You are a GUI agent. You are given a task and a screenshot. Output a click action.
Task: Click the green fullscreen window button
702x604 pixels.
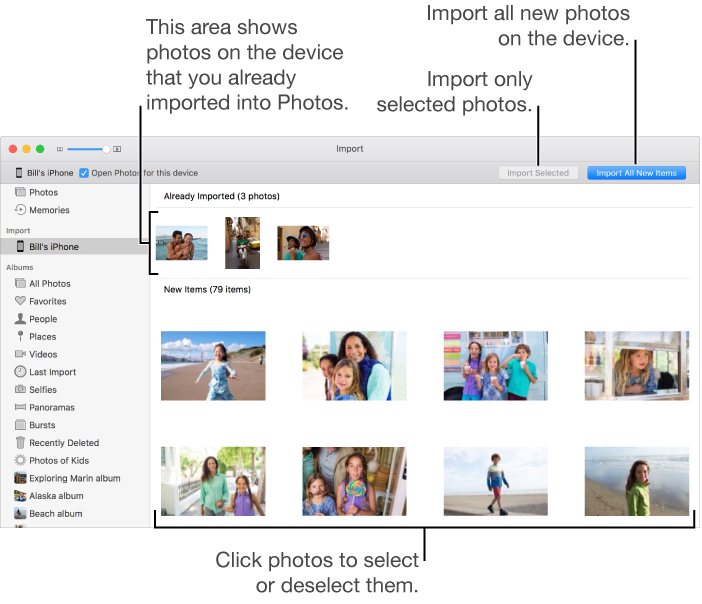[40, 149]
